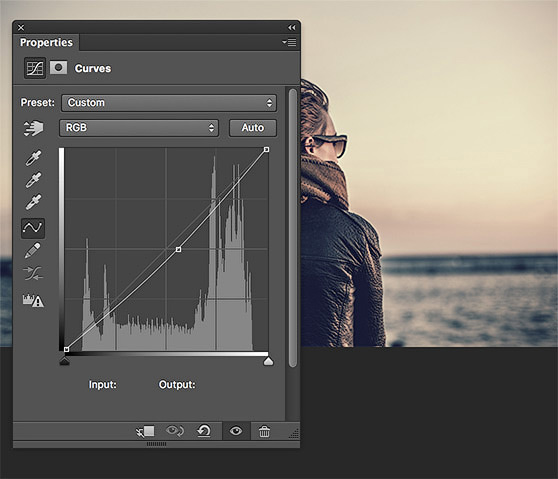Click the black point input slider

tap(64, 362)
